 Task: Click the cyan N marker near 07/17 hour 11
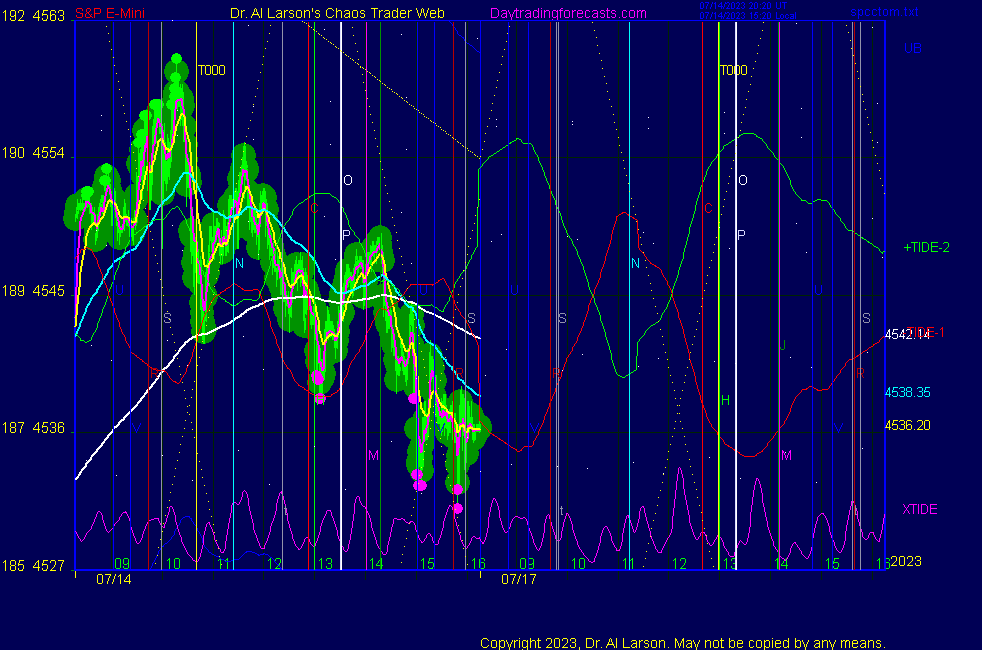click(x=635, y=263)
